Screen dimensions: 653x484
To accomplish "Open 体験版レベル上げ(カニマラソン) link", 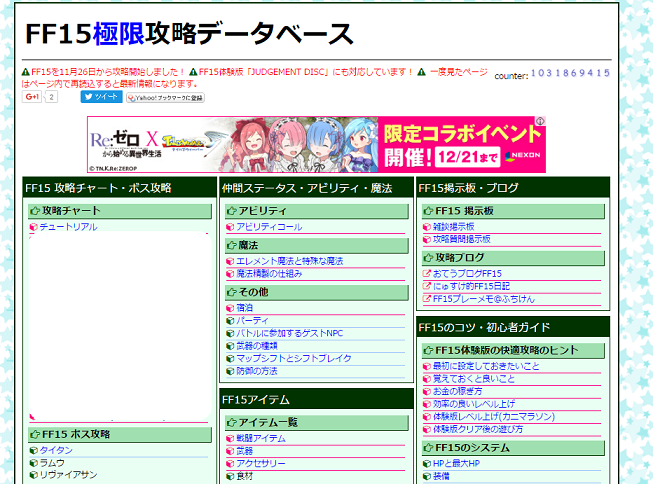I will click(x=494, y=417).
